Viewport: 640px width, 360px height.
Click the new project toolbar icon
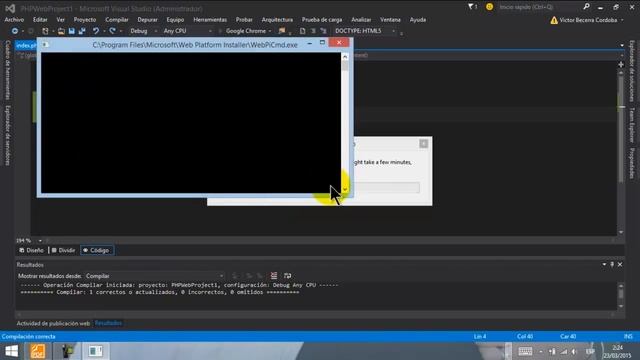tap(45, 31)
